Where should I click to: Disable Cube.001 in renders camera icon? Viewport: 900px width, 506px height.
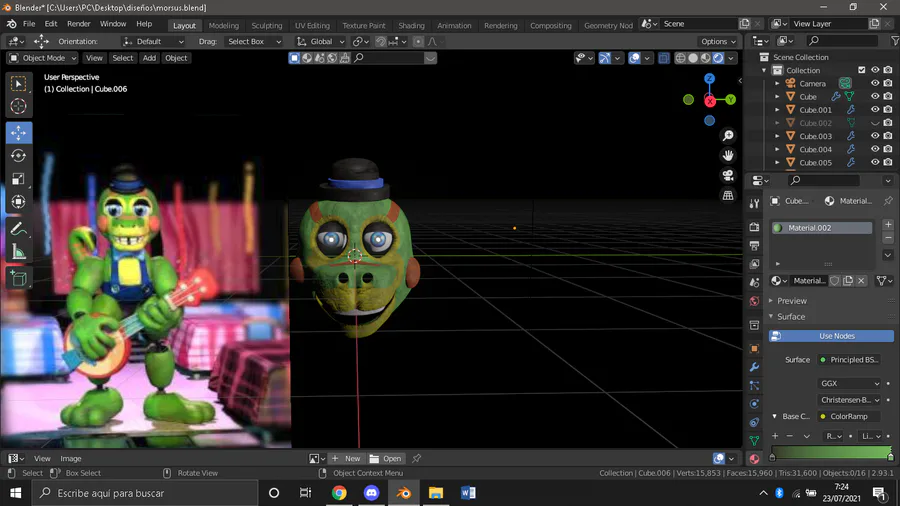[x=888, y=110]
